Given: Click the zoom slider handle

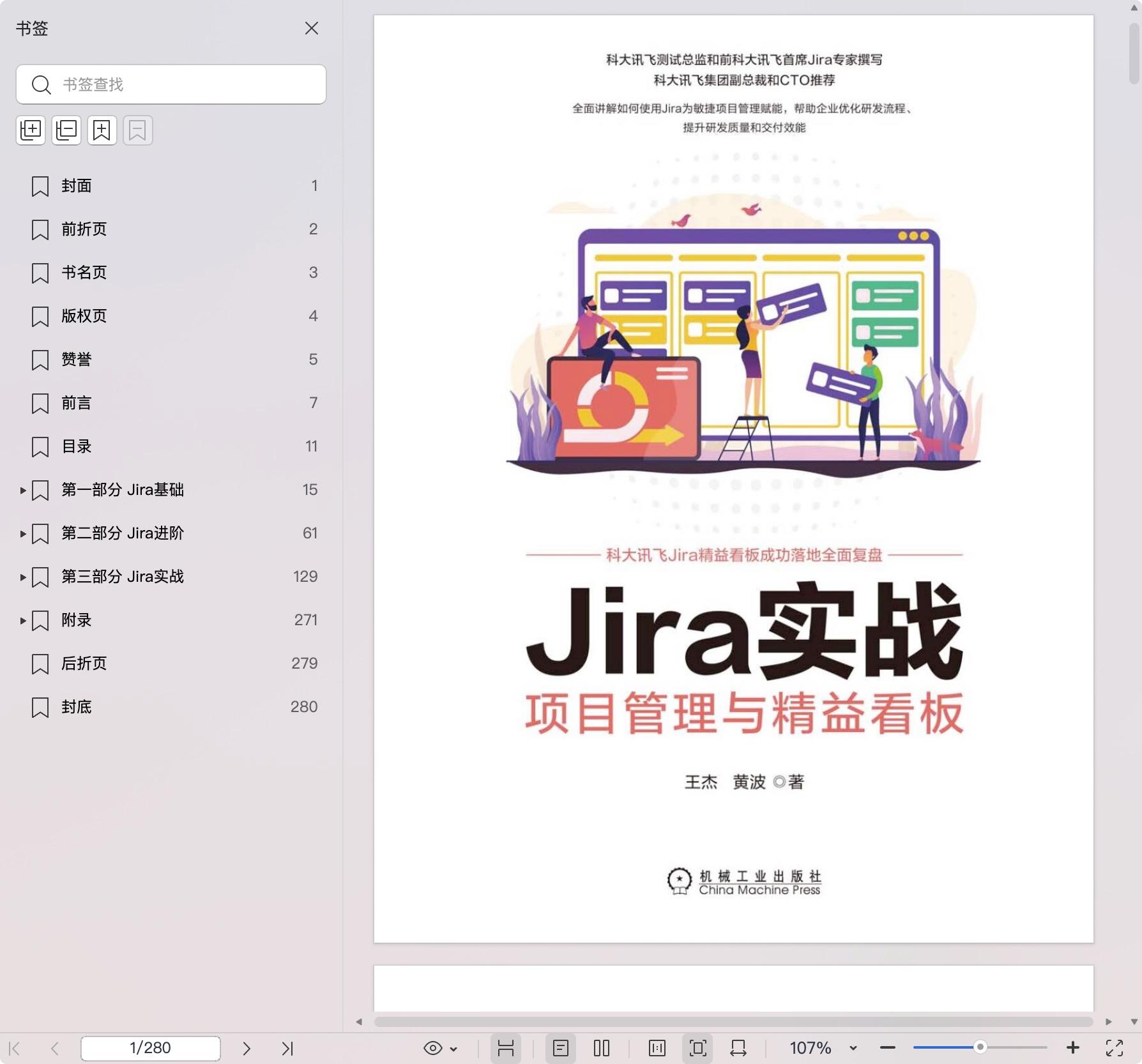Looking at the screenshot, I should (980, 1047).
